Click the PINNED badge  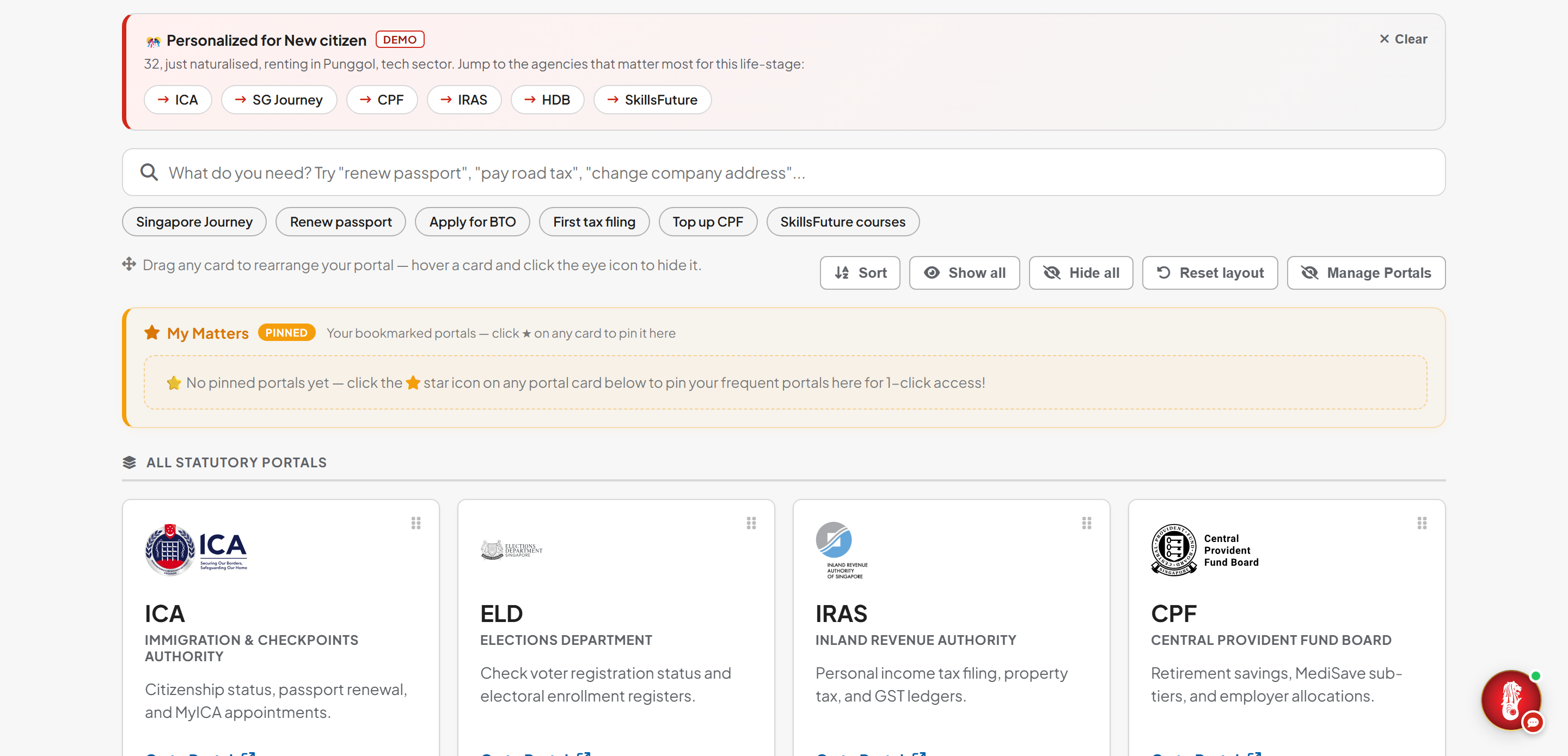coord(286,333)
